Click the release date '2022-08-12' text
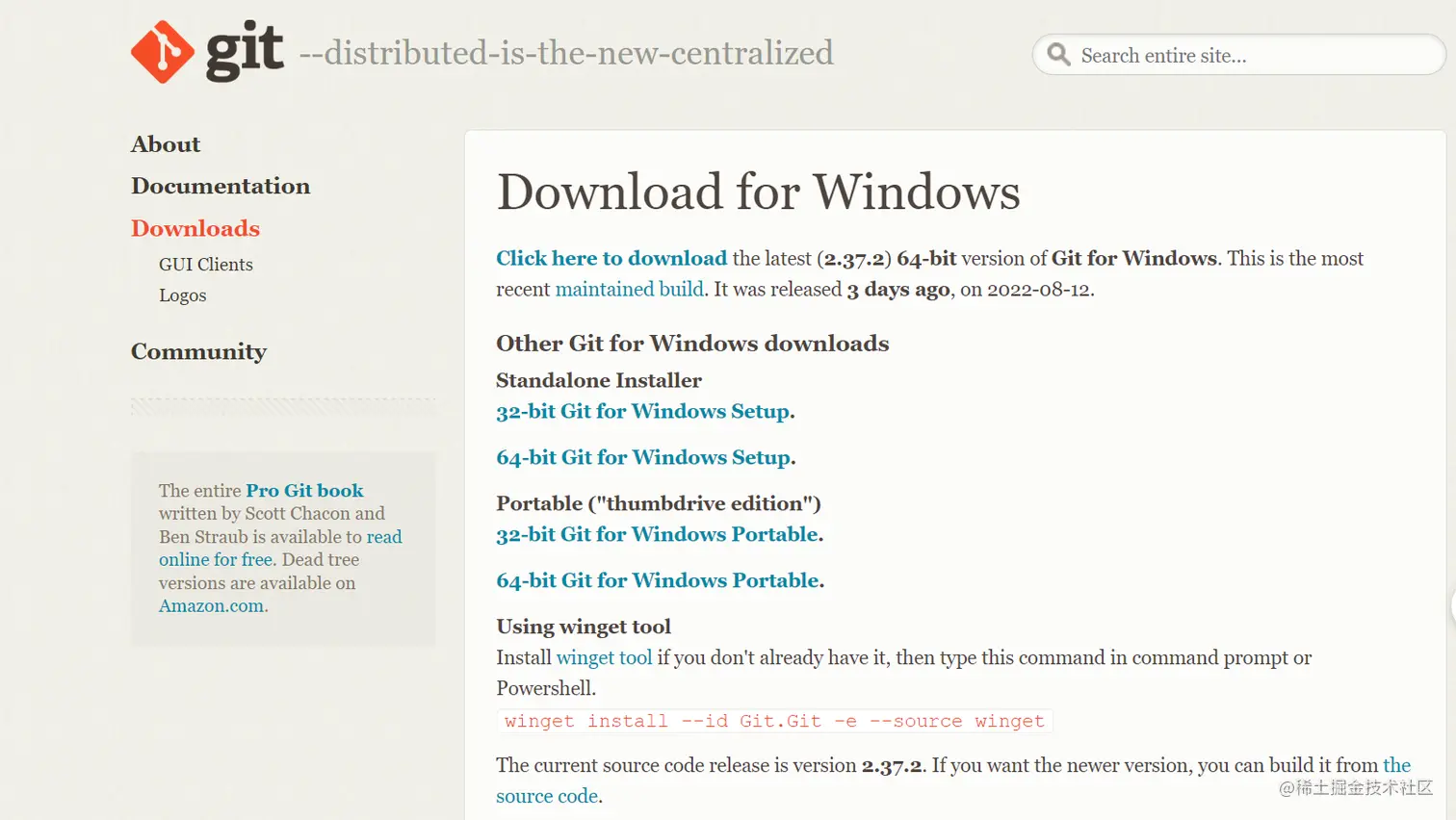The width and height of the screenshot is (1456, 820). coord(1038,289)
